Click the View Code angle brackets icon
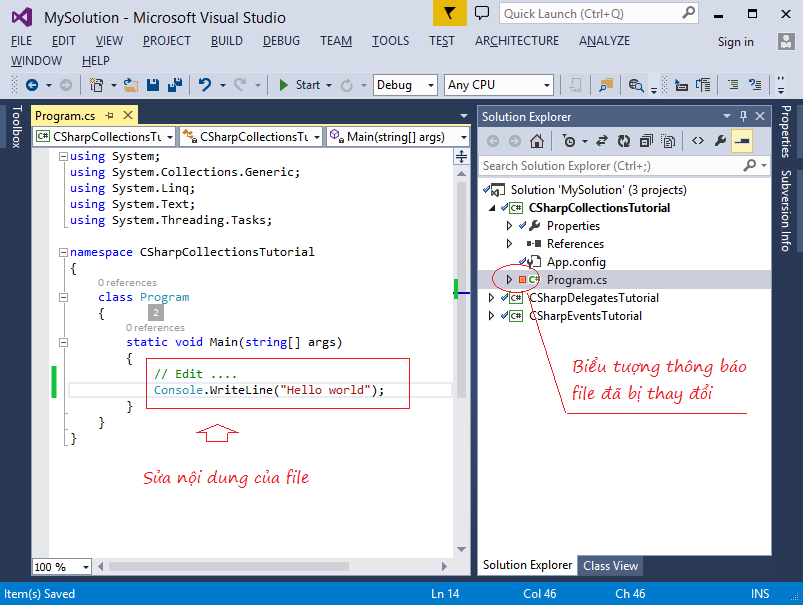This screenshot has width=803, height=605. [x=698, y=141]
